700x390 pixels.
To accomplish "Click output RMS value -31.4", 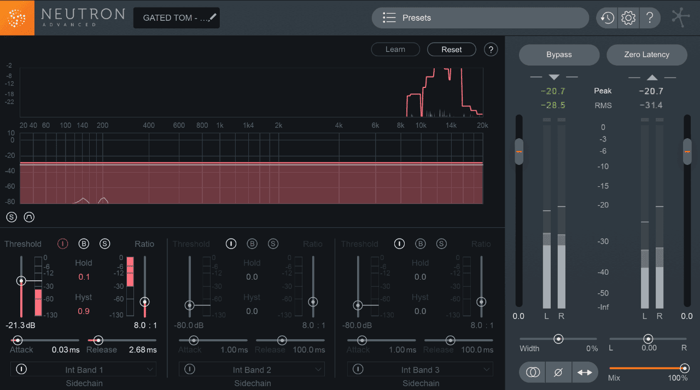I will point(651,105).
